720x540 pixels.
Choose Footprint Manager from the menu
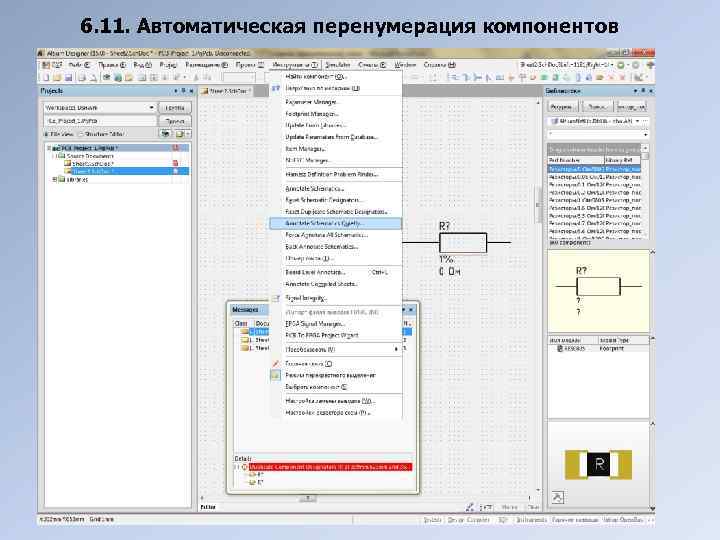pos(312,113)
